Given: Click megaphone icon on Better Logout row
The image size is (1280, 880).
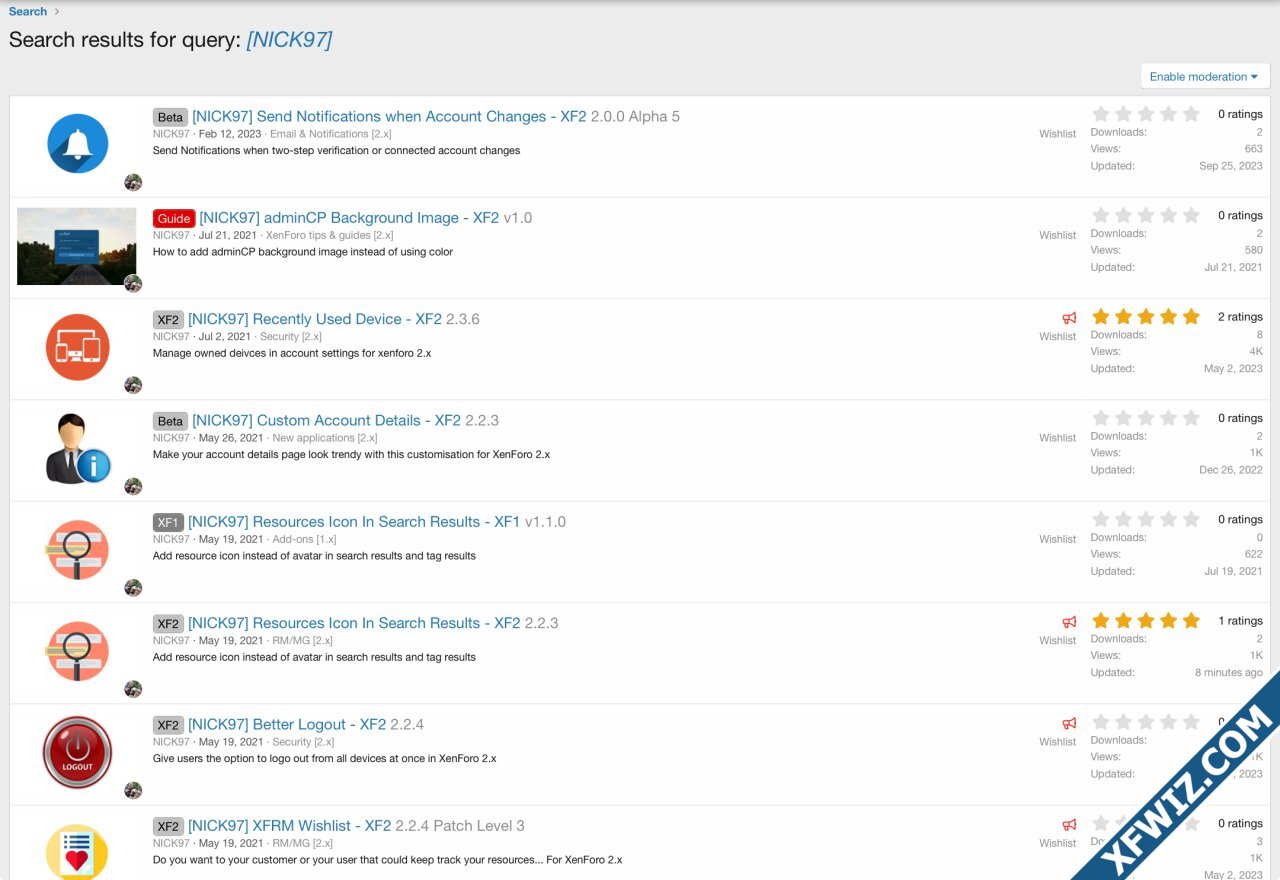Looking at the screenshot, I should pos(1069,723).
